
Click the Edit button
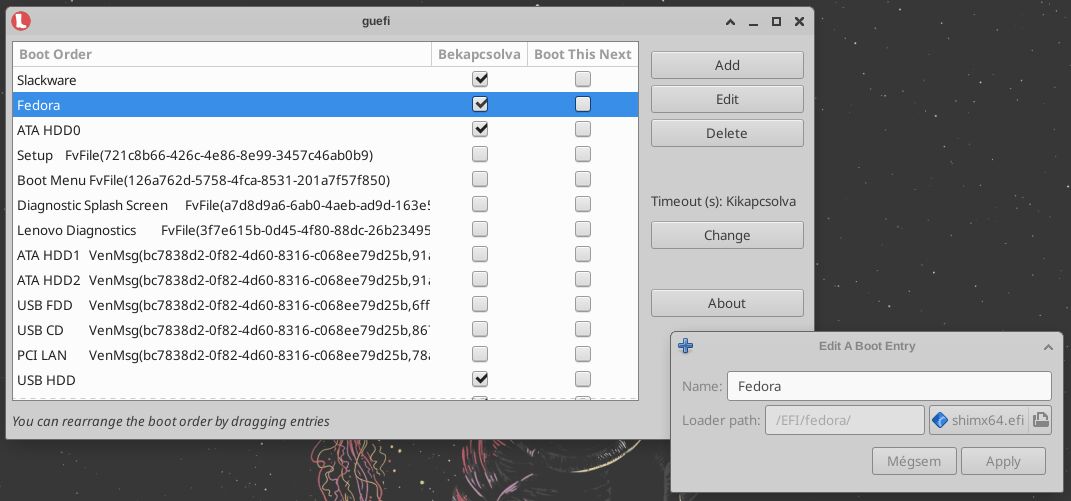(x=727, y=99)
